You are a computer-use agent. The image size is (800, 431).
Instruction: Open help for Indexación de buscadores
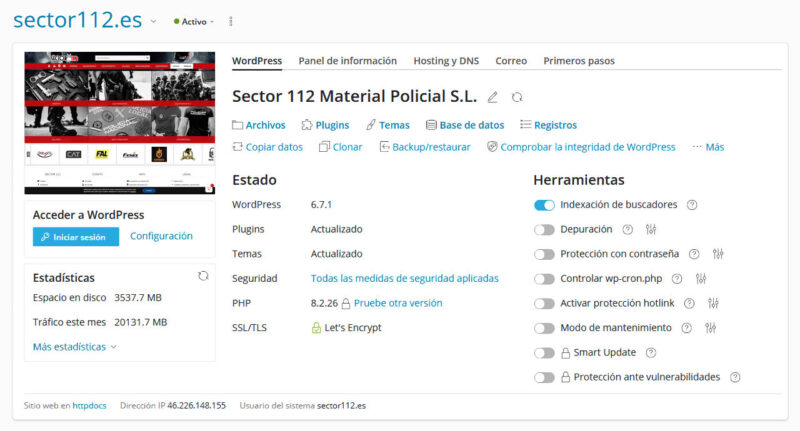click(x=692, y=205)
